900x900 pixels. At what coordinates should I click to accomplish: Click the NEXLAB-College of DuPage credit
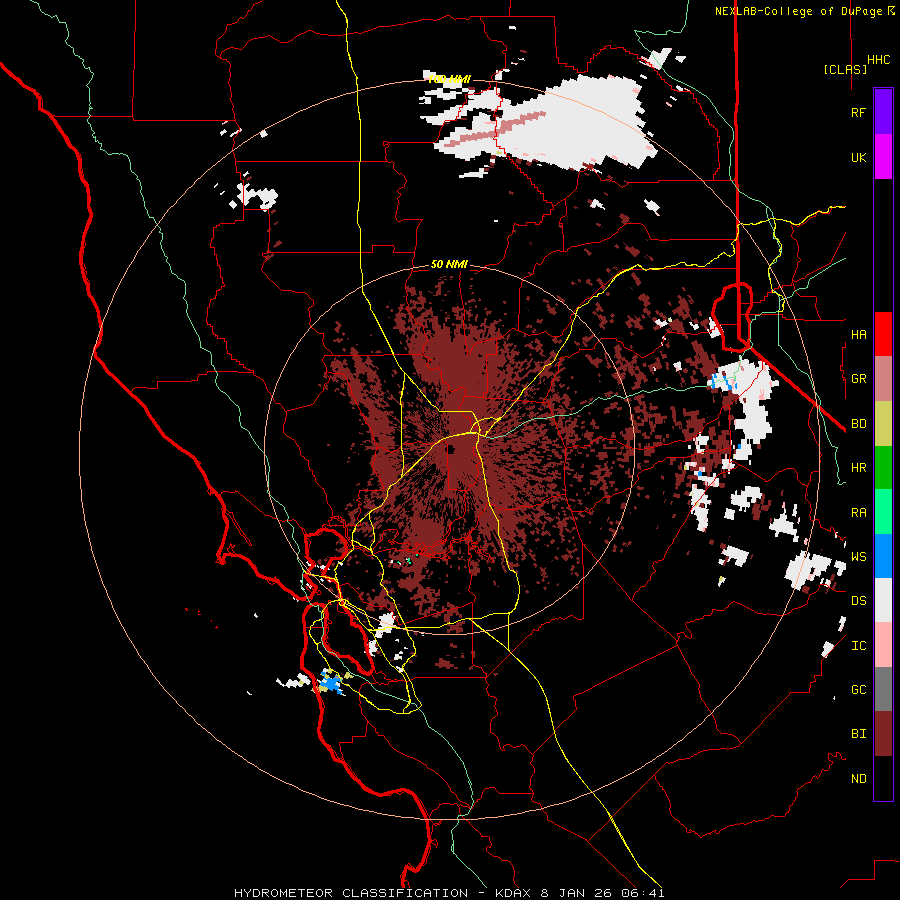[x=798, y=11]
